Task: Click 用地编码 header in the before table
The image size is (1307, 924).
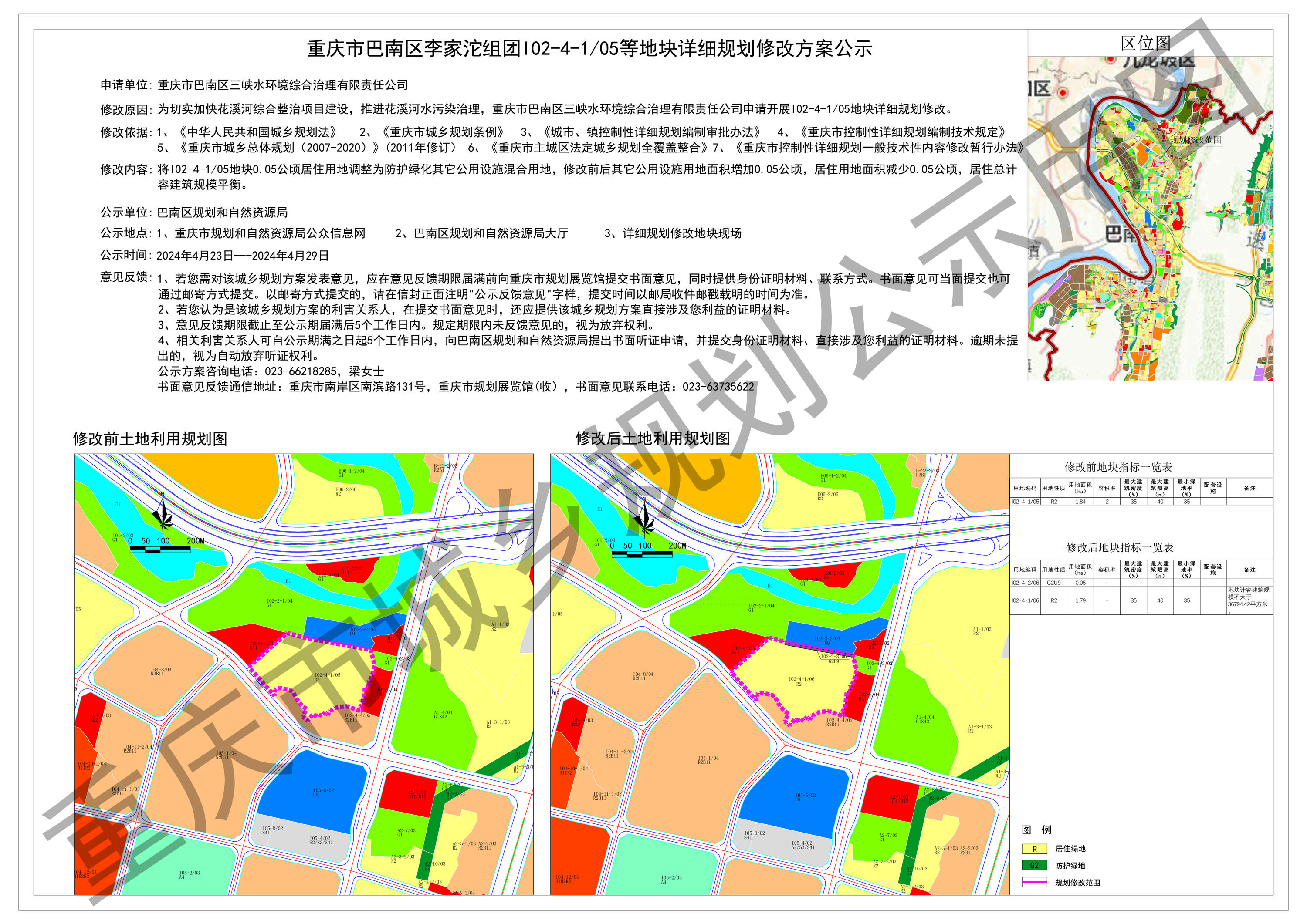Action: point(1025,488)
